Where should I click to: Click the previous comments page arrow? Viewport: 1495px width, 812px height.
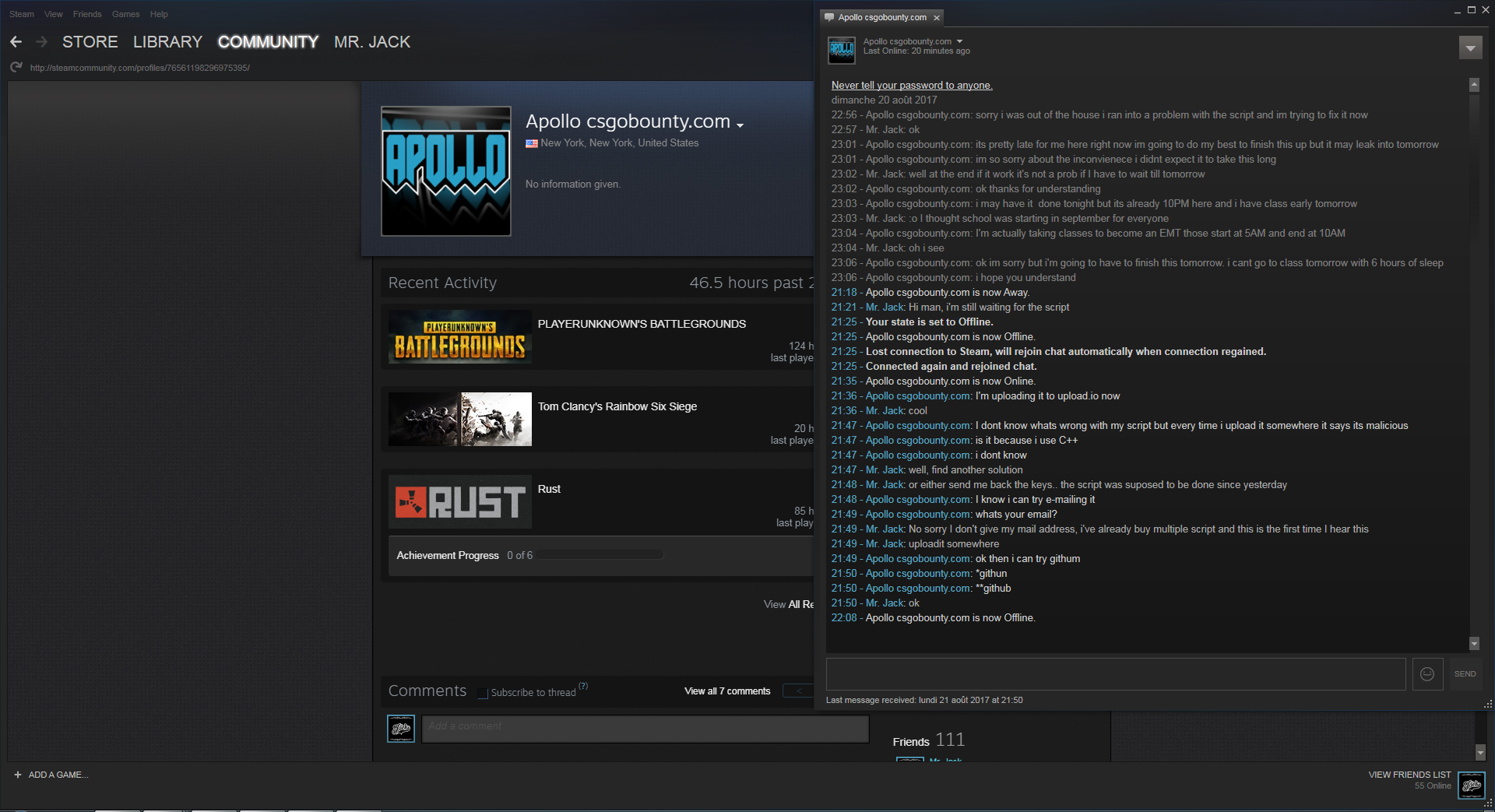click(x=798, y=691)
